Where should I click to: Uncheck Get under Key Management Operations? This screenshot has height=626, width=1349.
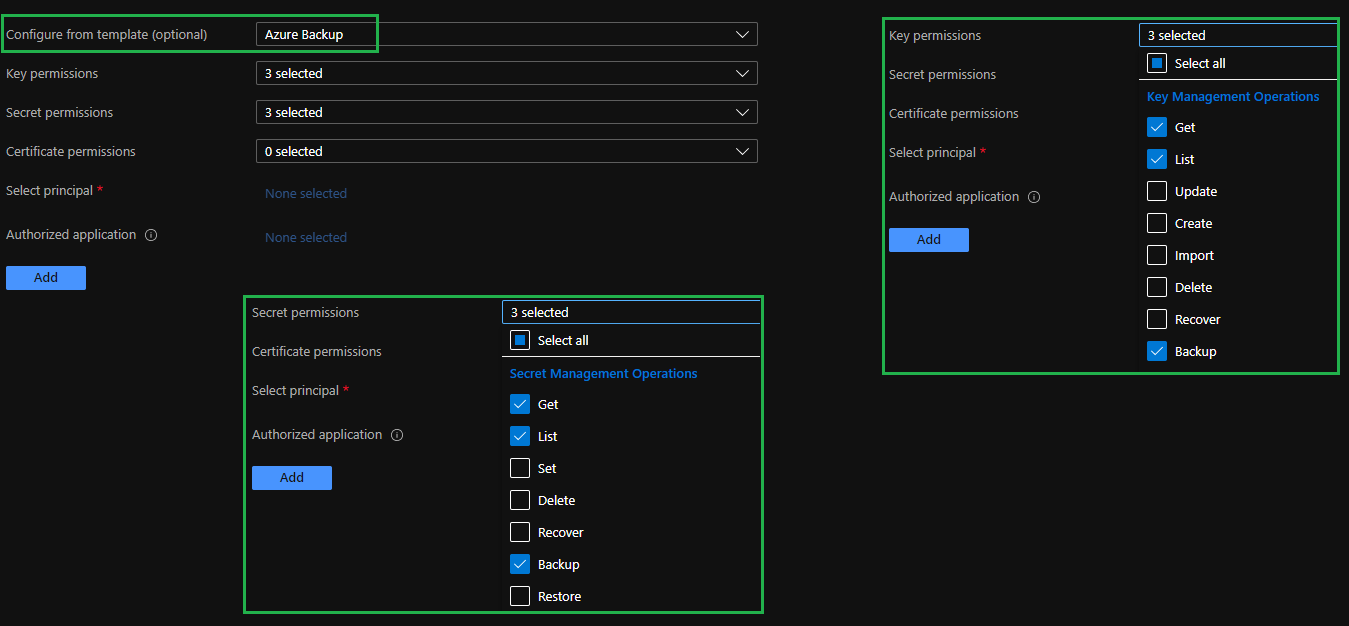click(x=1157, y=127)
